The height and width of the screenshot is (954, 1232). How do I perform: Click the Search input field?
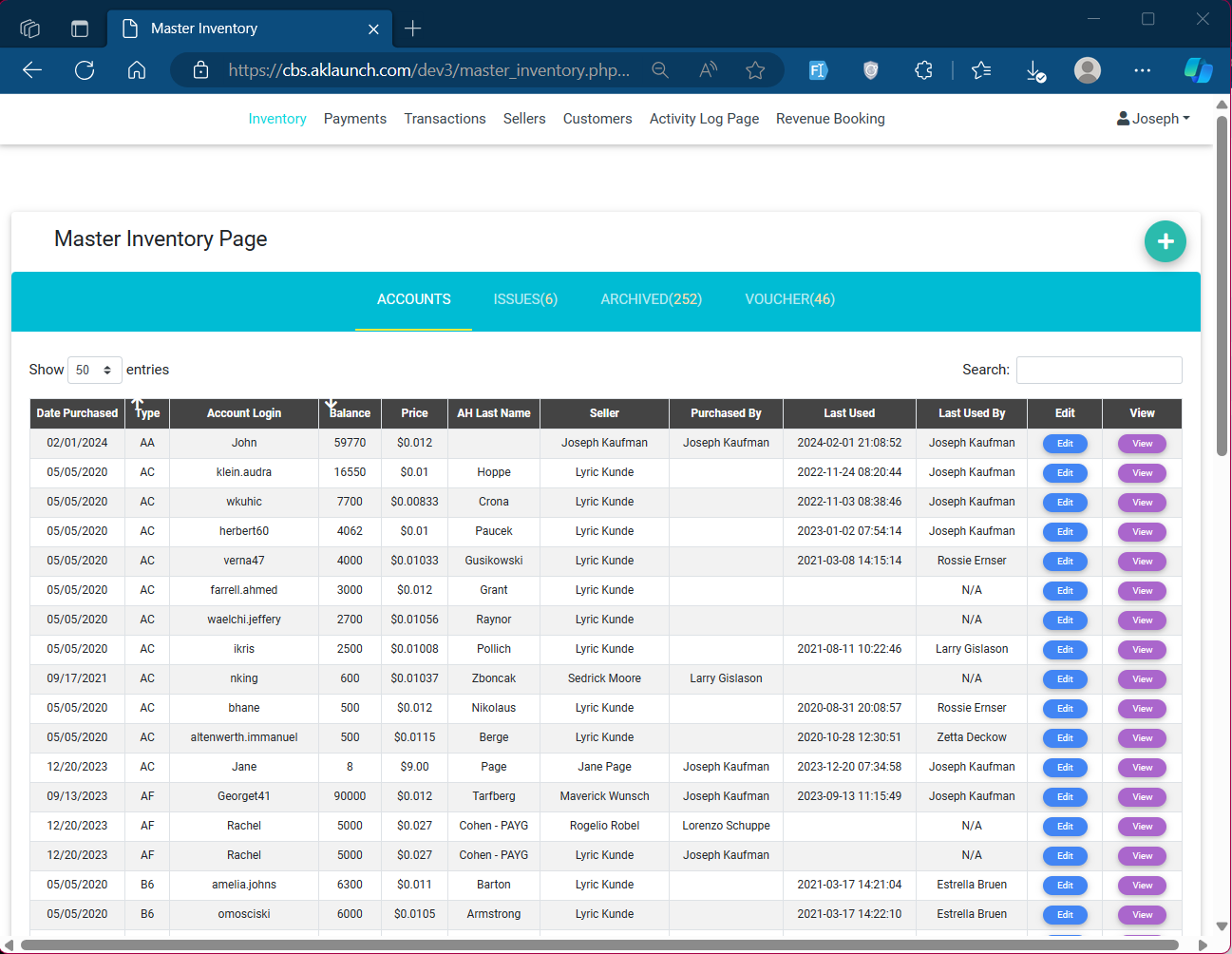pyautogui.click(x=1099, y=370)
